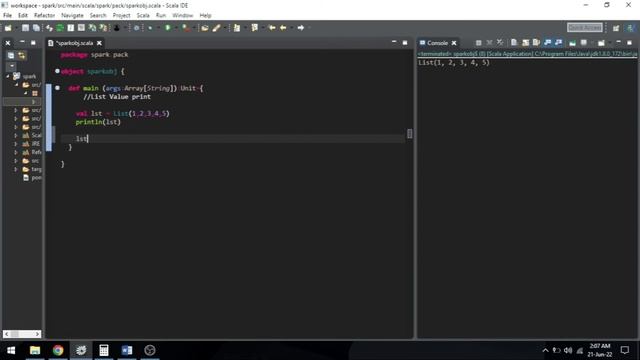Screen dimensions: 640x360
Task: Click the Last Edit Location arrow icon
Action: click(272, 28)
